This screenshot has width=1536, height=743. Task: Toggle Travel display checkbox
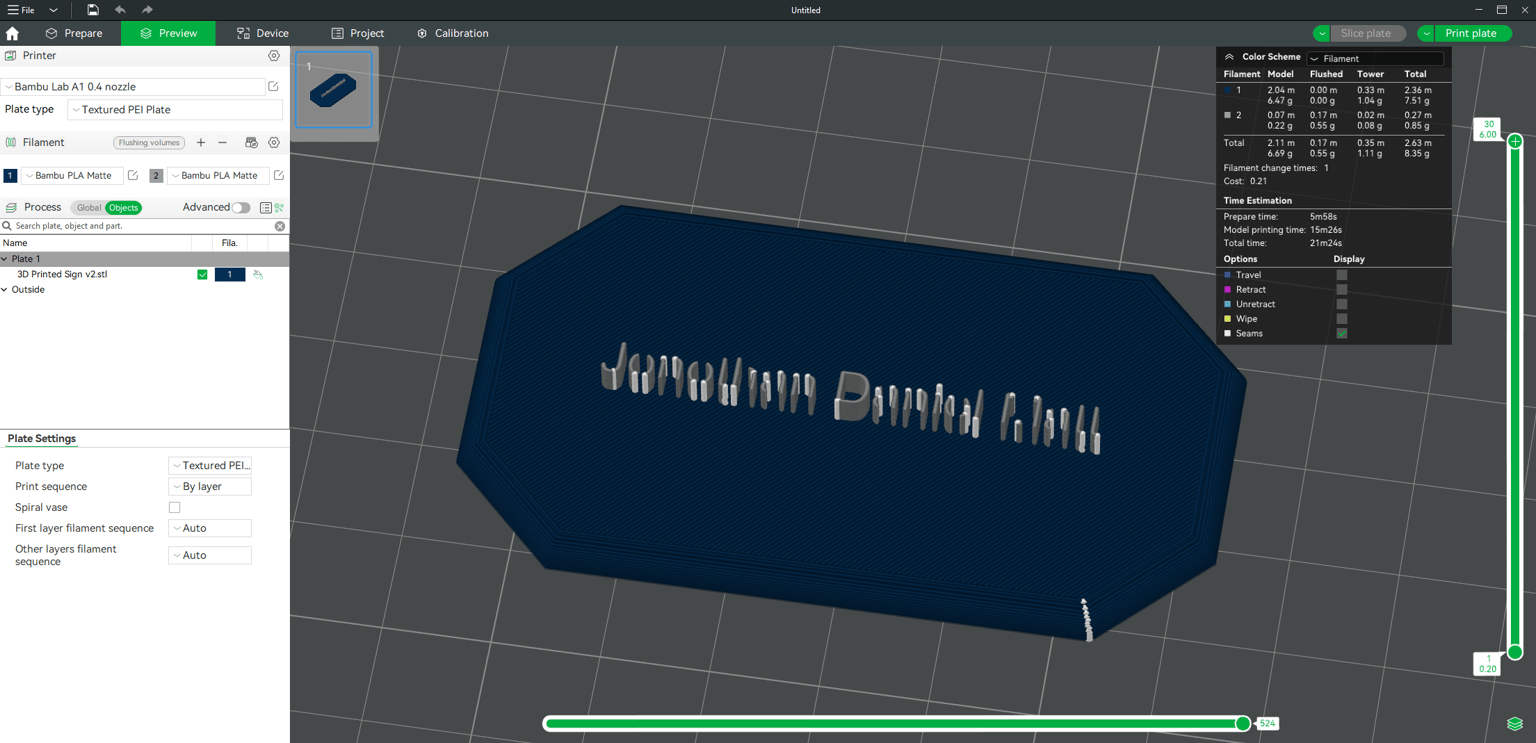[x=1342, y=275]
